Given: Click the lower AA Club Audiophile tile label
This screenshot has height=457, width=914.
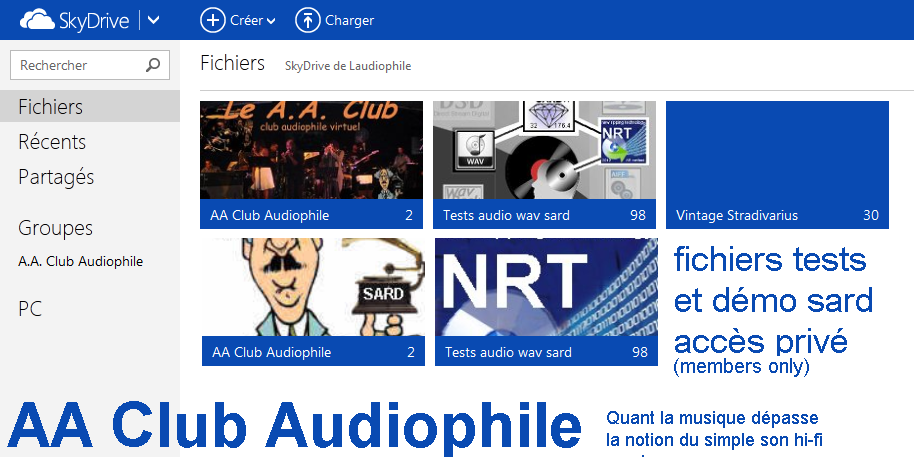Looking at the screenshot, I should 272,352.
